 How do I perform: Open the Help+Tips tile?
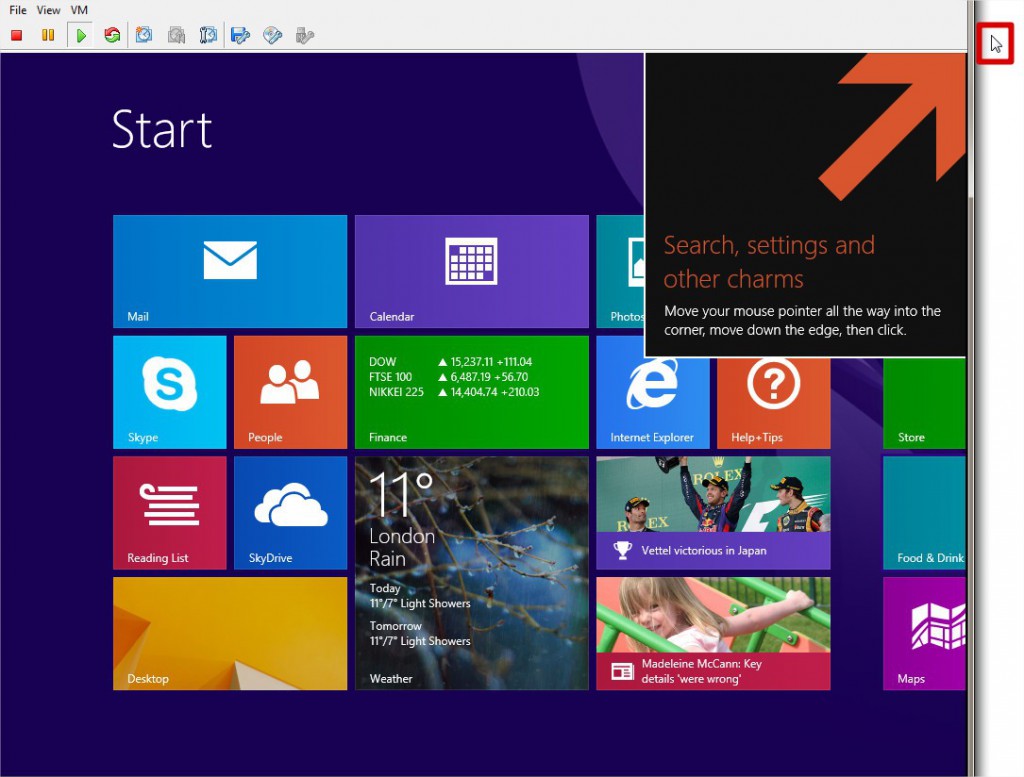tap(774, 404)
